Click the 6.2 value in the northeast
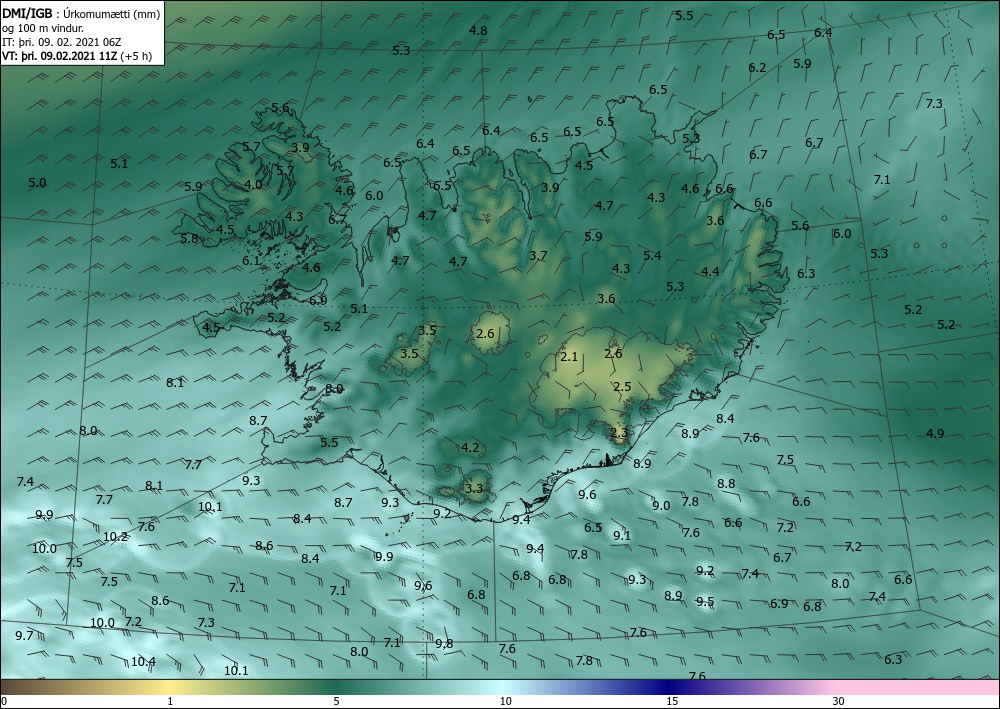 757,68
